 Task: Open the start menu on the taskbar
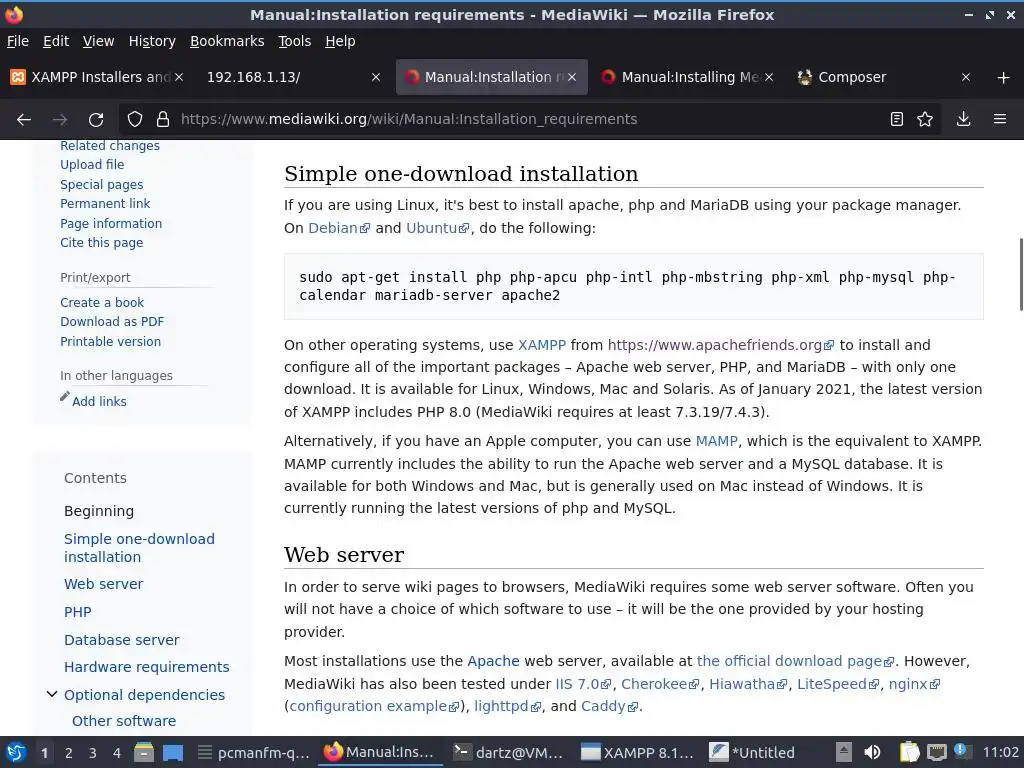pos(16,753)
